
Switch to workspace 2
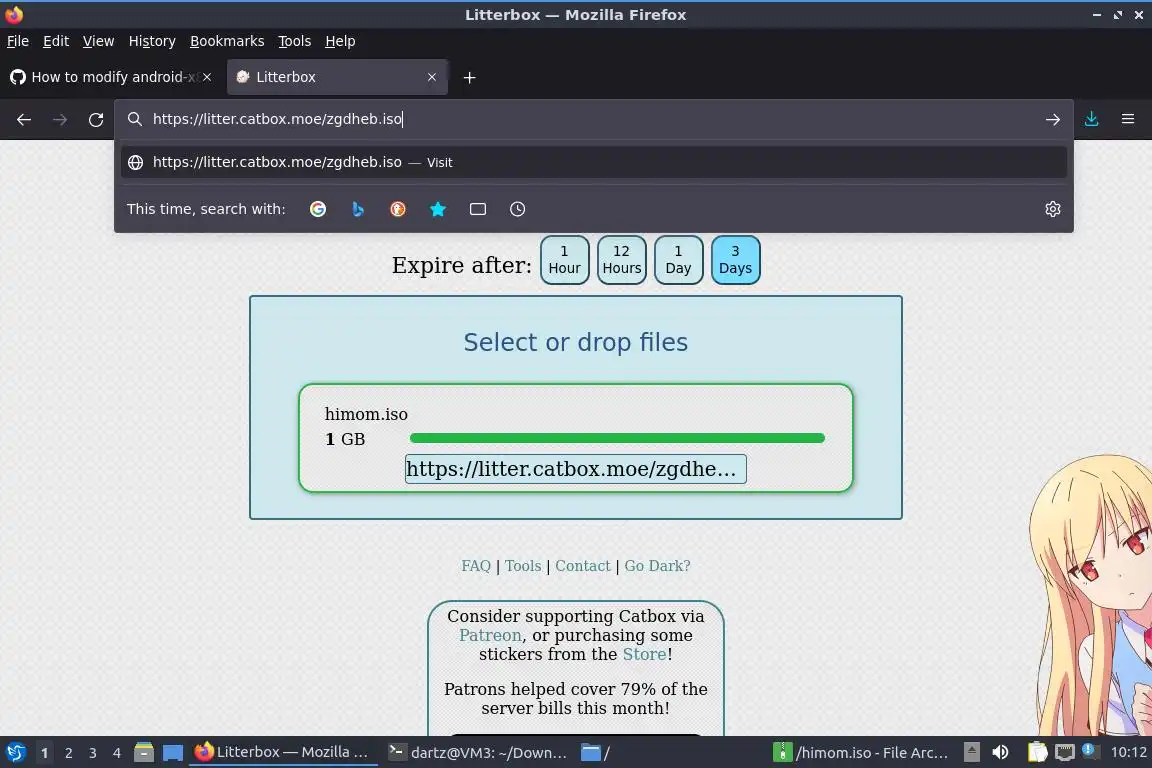[x=68, y=753]
